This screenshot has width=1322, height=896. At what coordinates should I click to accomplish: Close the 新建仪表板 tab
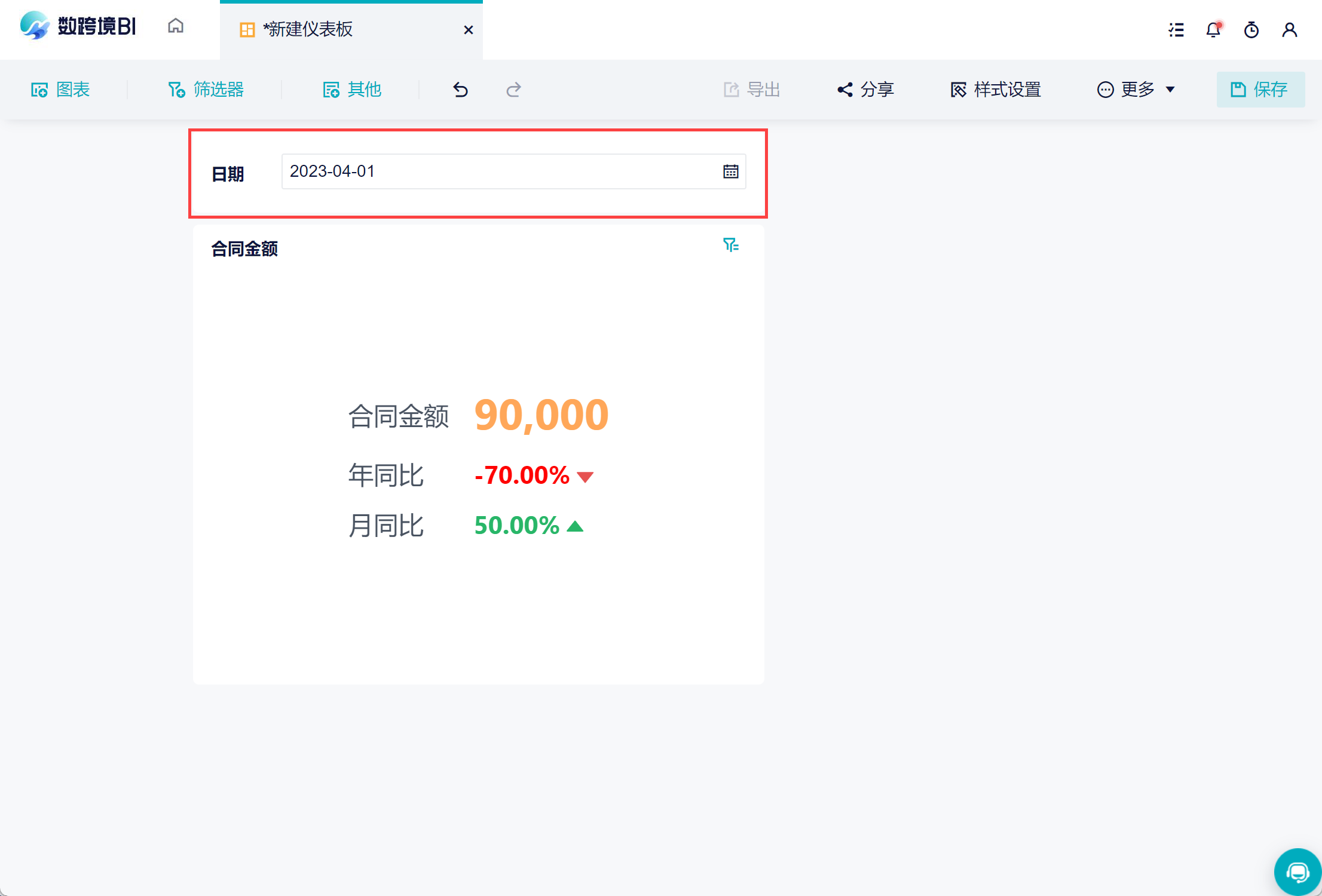click(x=469, y=30)
